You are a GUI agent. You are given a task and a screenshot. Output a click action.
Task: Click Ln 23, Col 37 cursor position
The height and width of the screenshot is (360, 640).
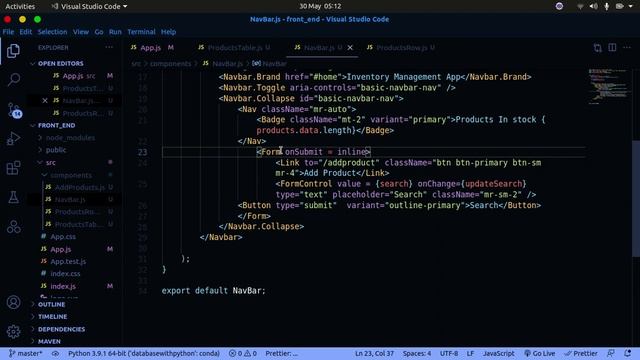tap(374, 353)
